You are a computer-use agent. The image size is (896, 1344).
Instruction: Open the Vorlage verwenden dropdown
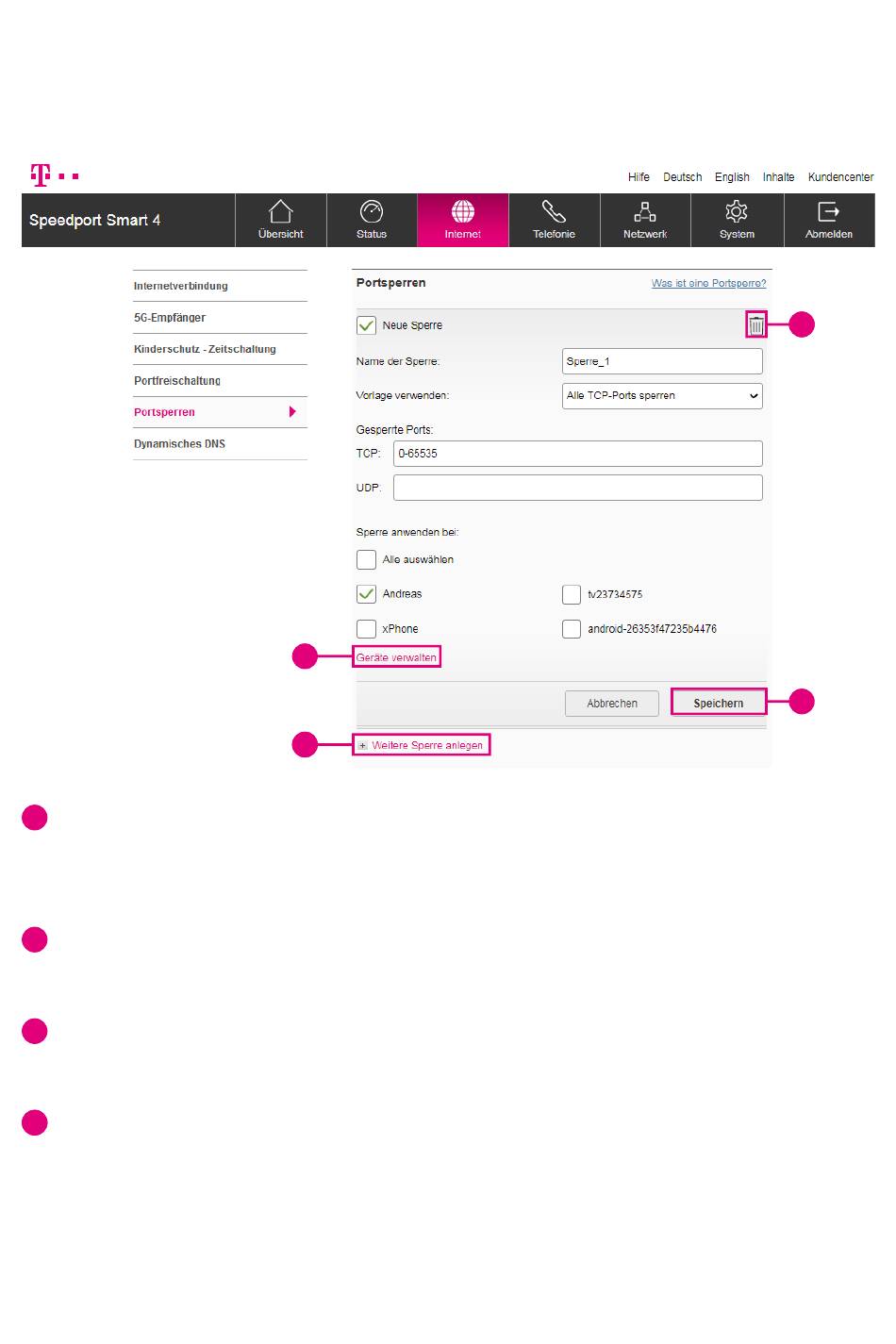click(x=662, y=396)
